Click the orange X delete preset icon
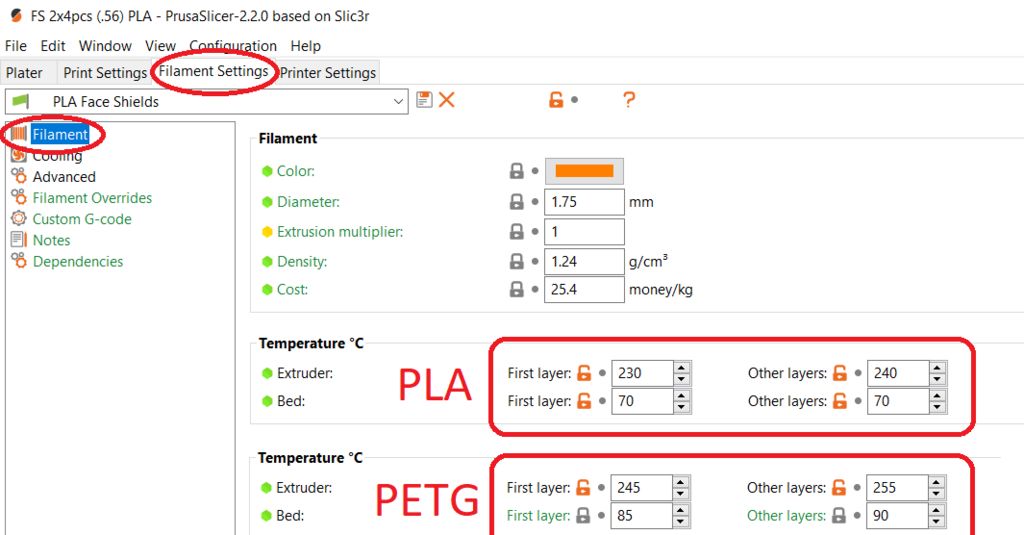Viewport: 1024px width, 535px height. 447,99
